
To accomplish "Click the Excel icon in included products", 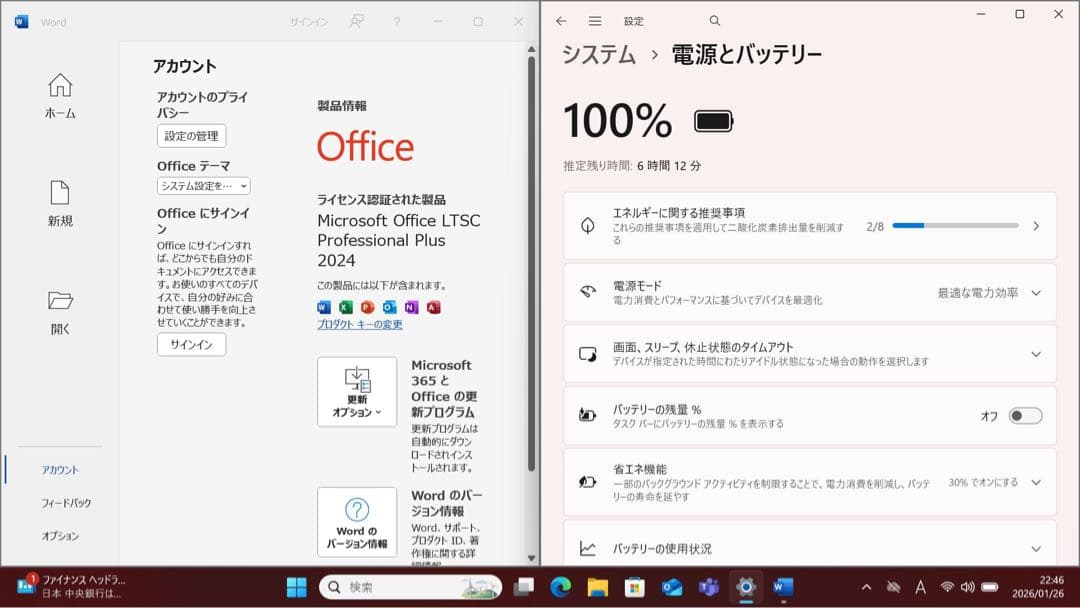I will [346, 307].
